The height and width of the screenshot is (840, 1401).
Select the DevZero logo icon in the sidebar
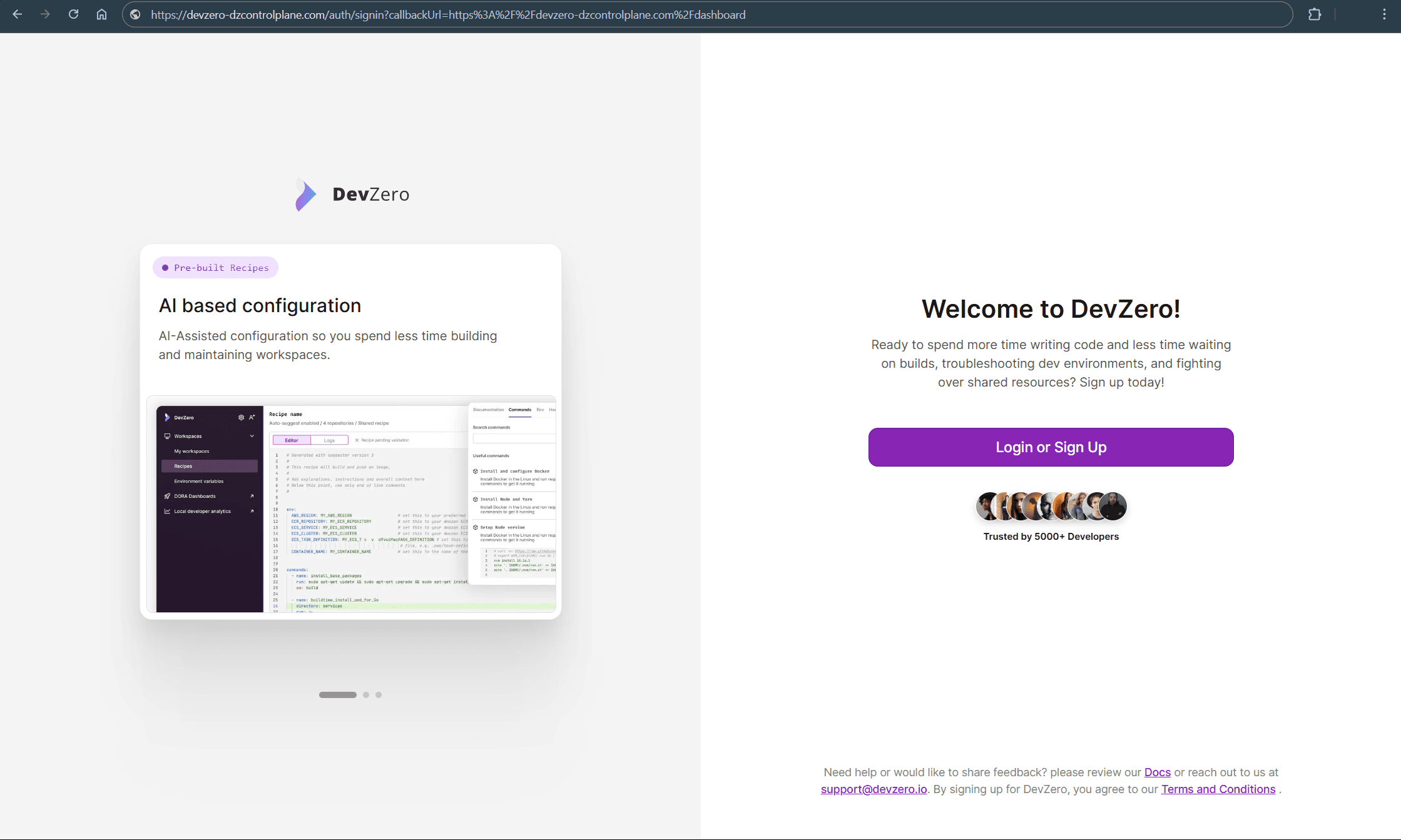tap(166, 417)
